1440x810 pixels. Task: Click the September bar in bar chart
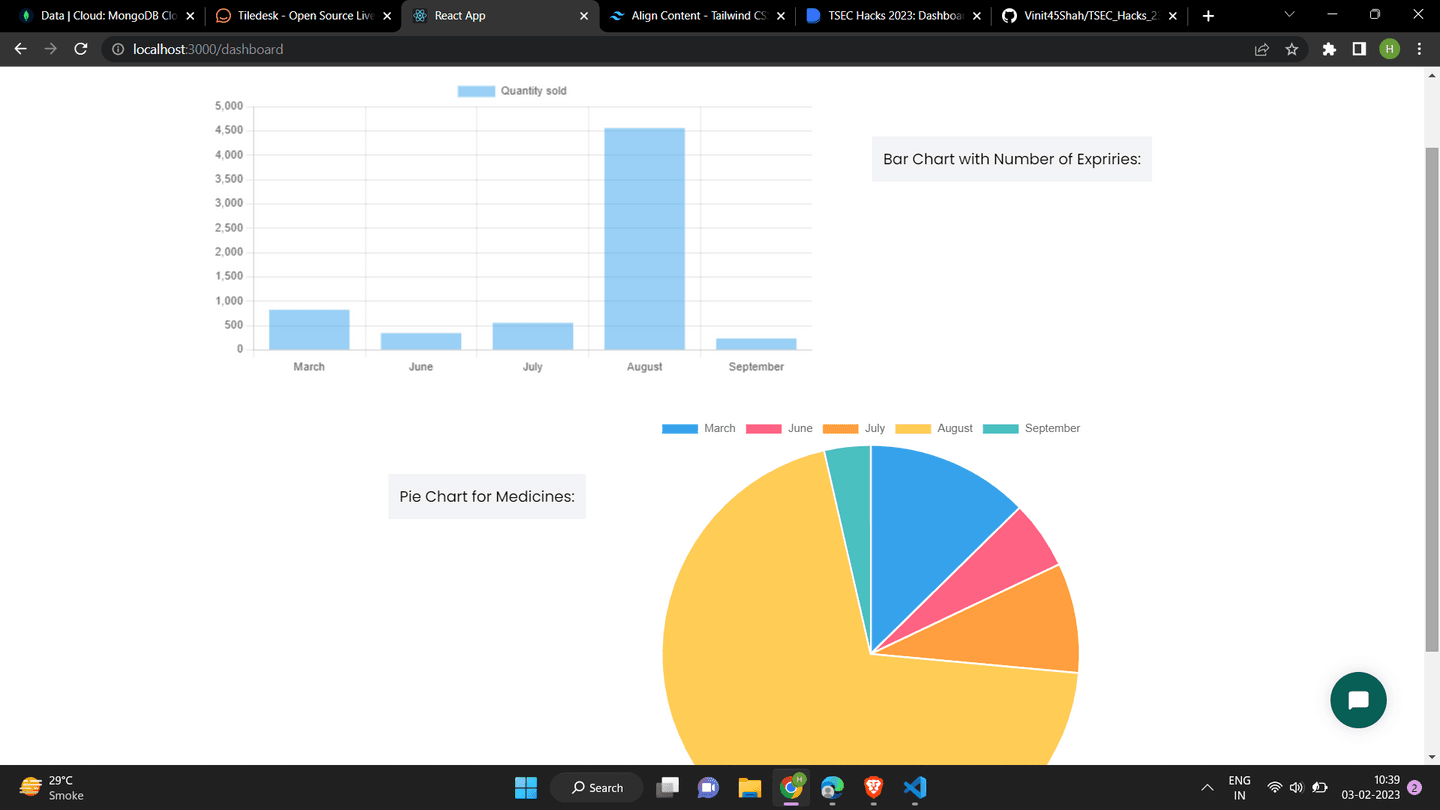tap(756, 344)
